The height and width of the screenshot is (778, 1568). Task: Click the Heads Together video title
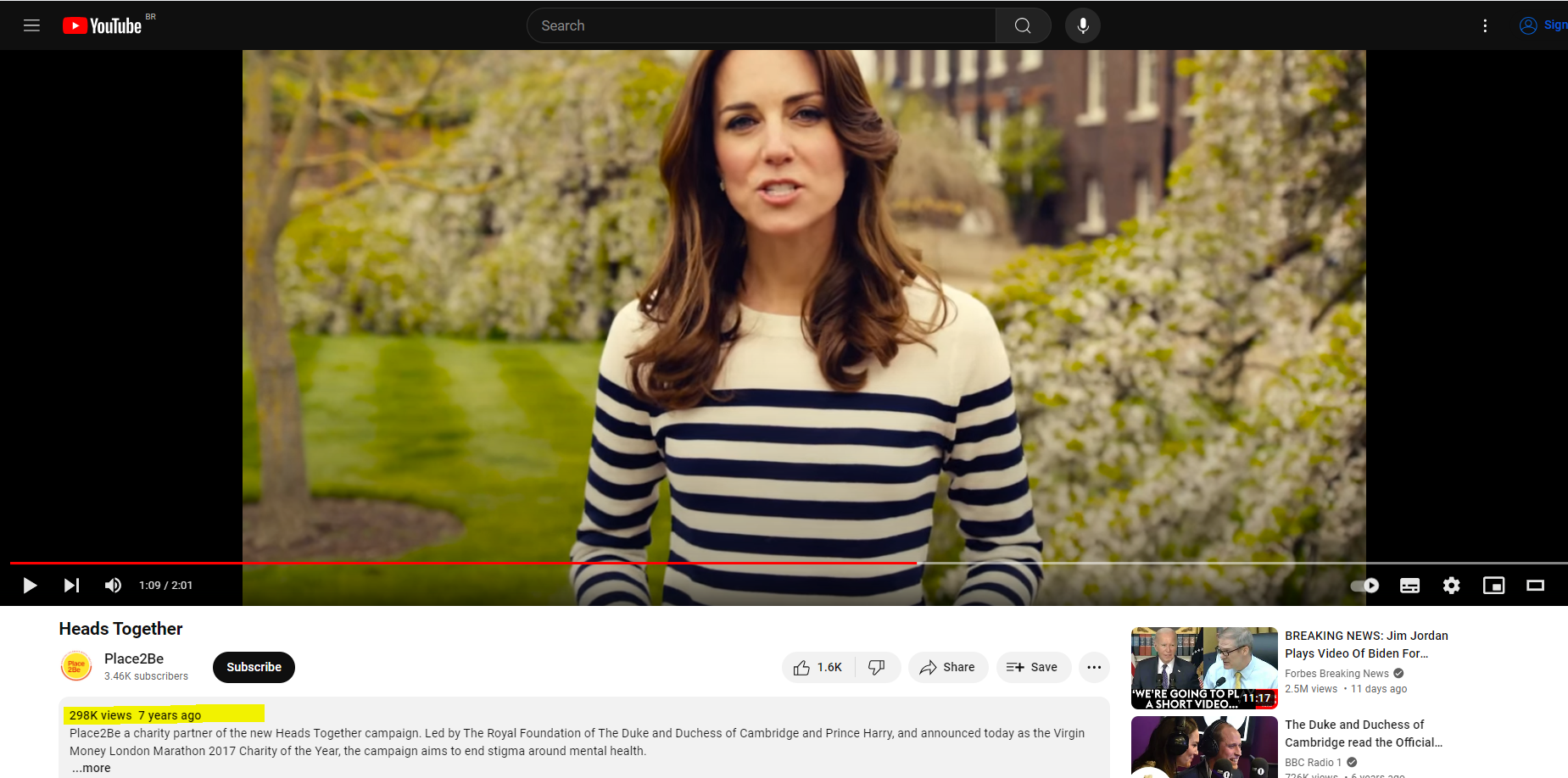(x=120, y=629)
